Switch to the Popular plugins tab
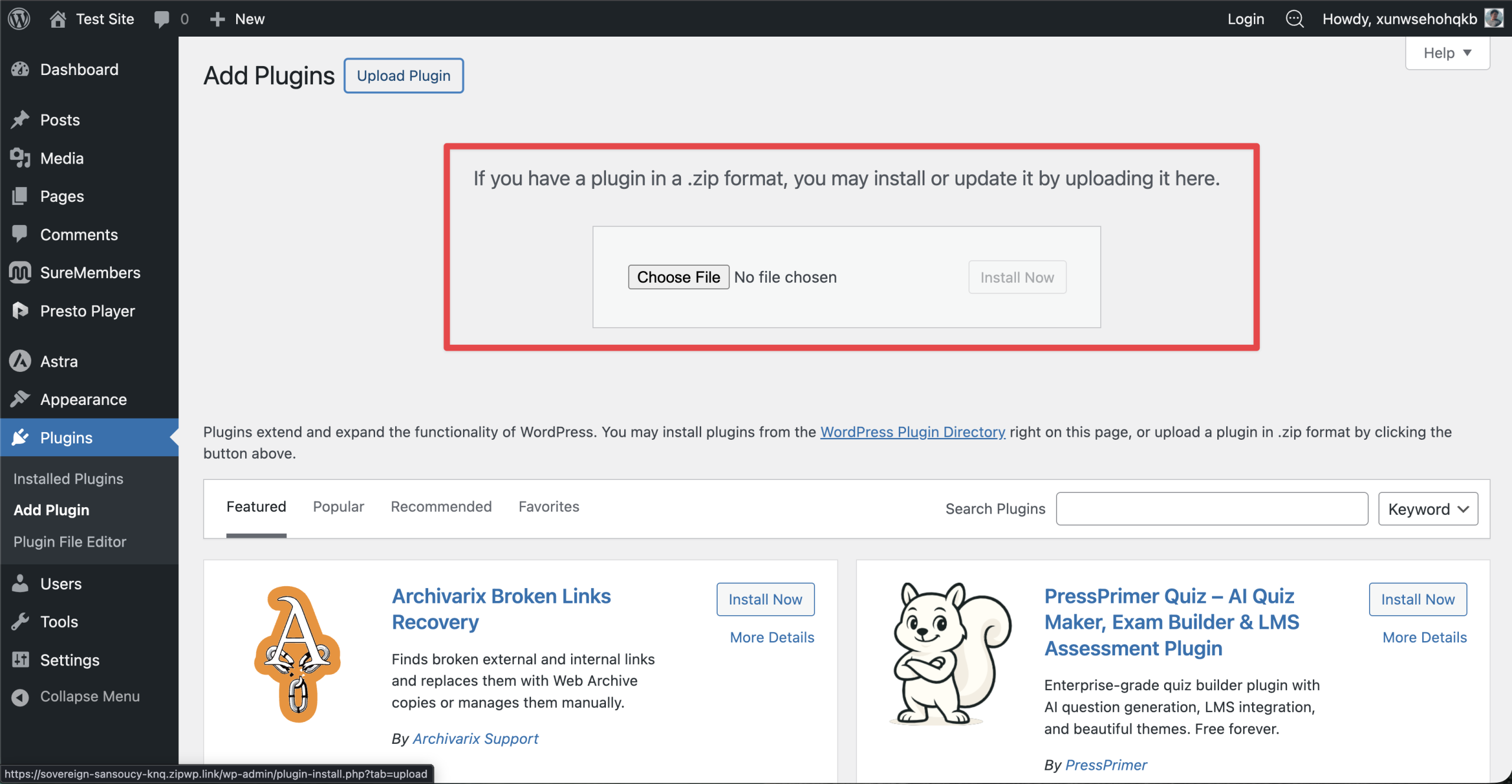This screenshot has height=784, width=1512. (338, 507)
